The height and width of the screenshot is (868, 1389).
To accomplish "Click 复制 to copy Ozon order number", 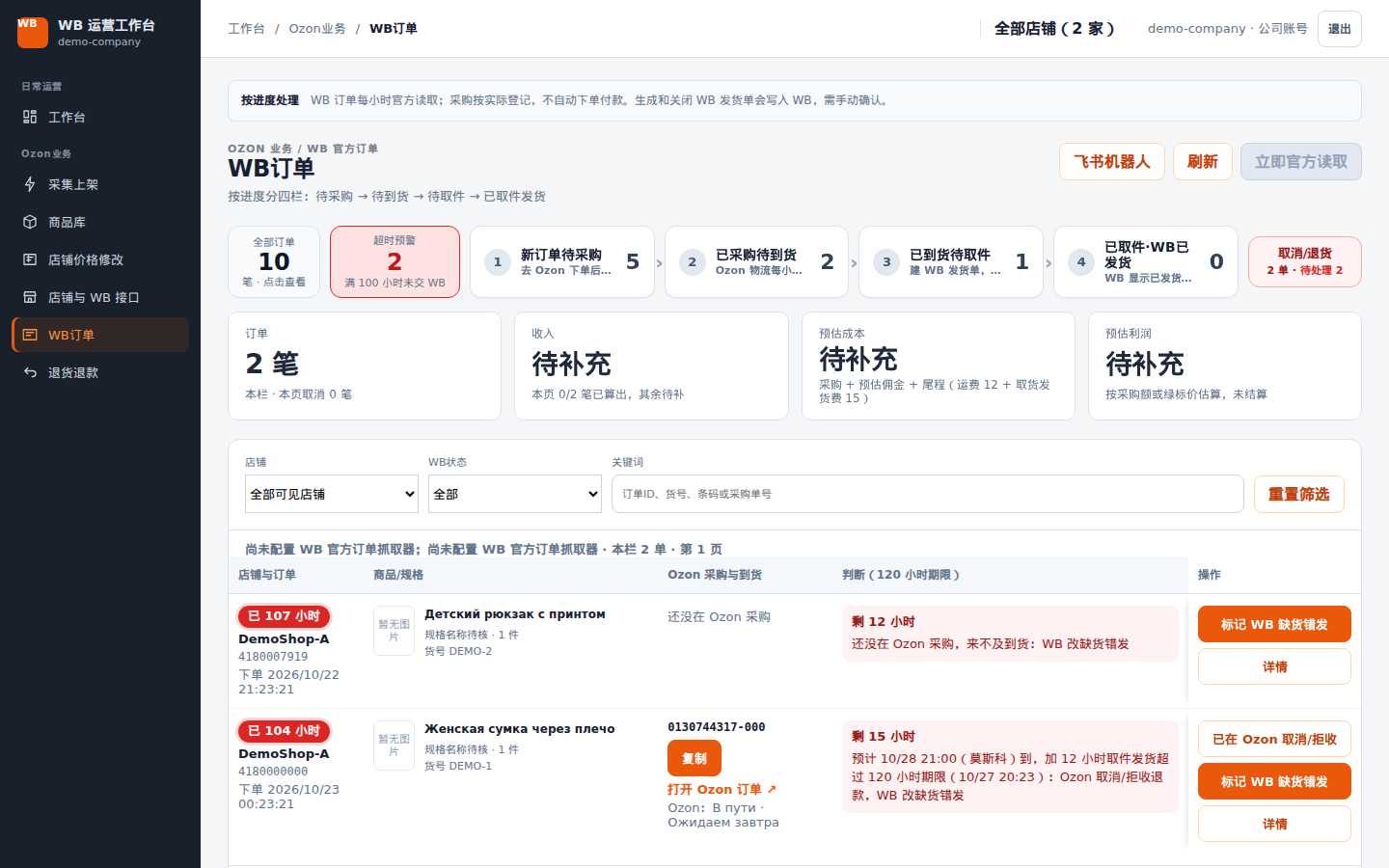I will pyautogui.click(x=694, y=758).
